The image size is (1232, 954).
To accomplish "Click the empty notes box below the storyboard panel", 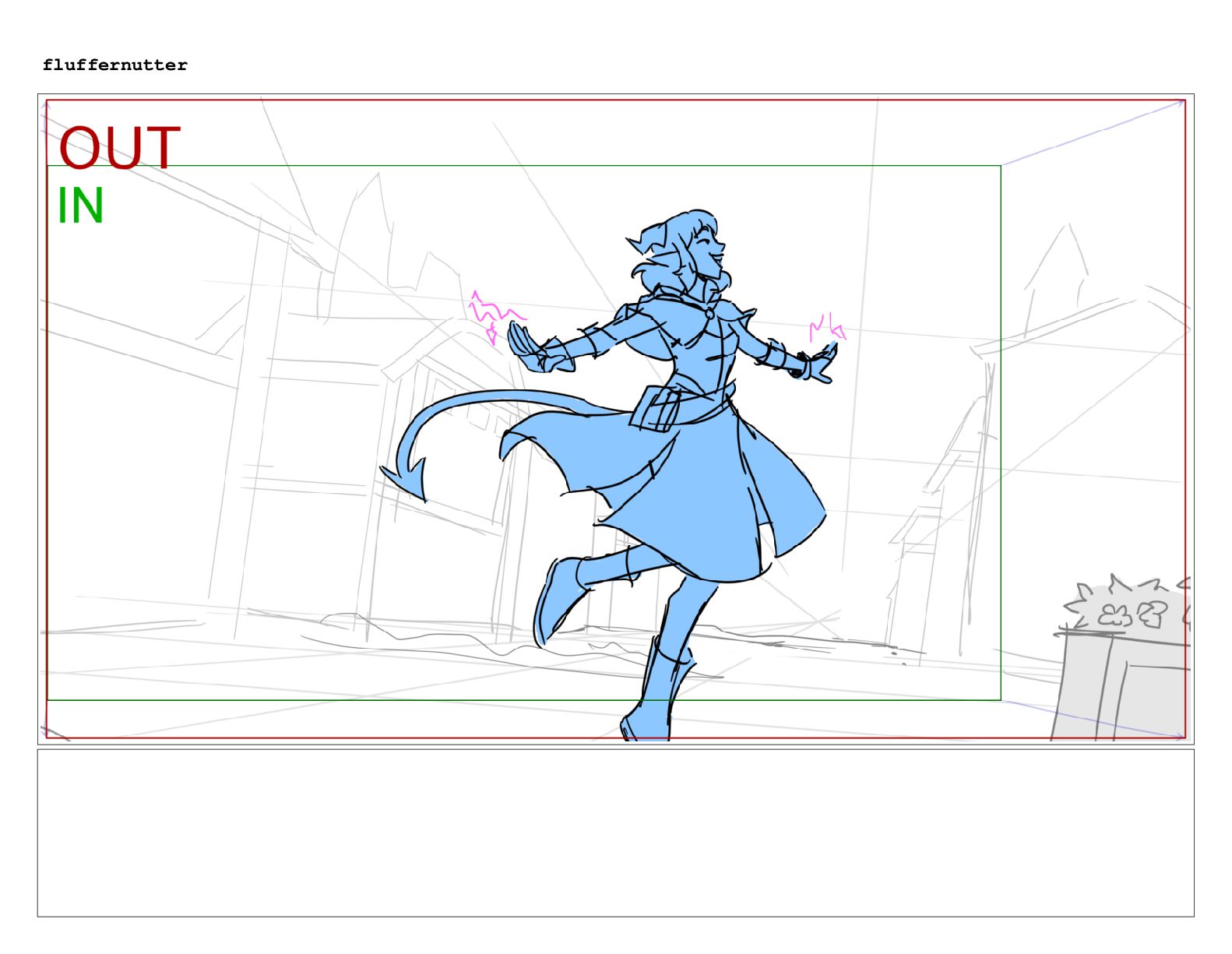I will point(615,833).
